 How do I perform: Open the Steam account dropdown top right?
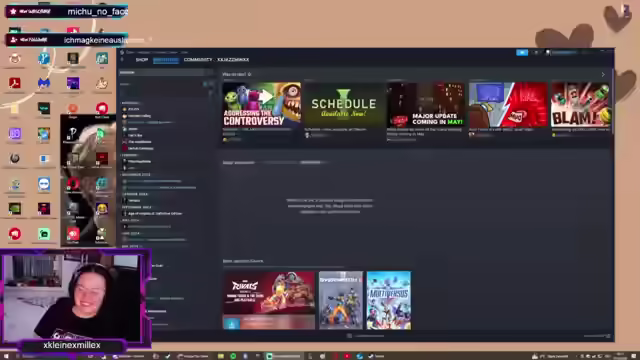click(x=564, y=53)
